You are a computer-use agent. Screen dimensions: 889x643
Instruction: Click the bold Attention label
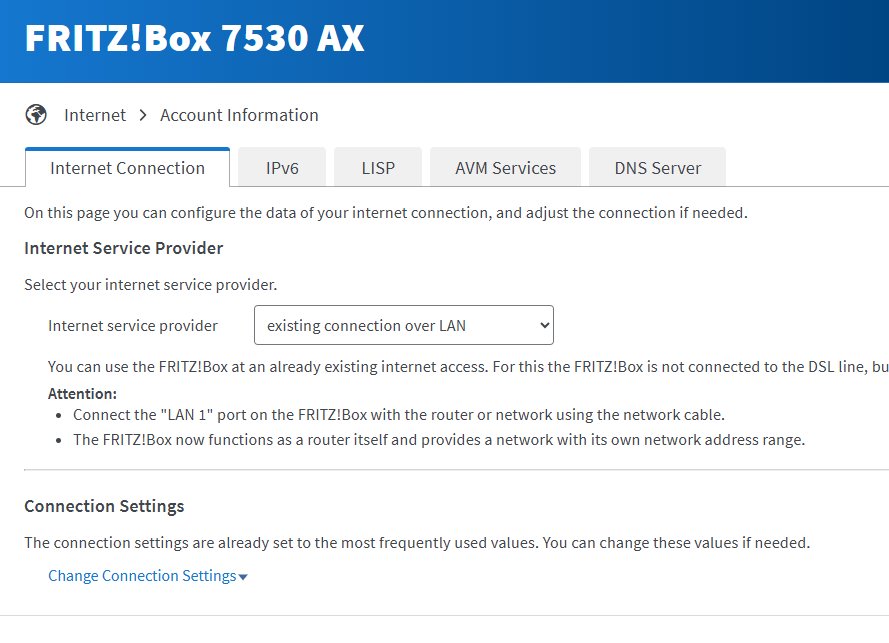[82, 394]
